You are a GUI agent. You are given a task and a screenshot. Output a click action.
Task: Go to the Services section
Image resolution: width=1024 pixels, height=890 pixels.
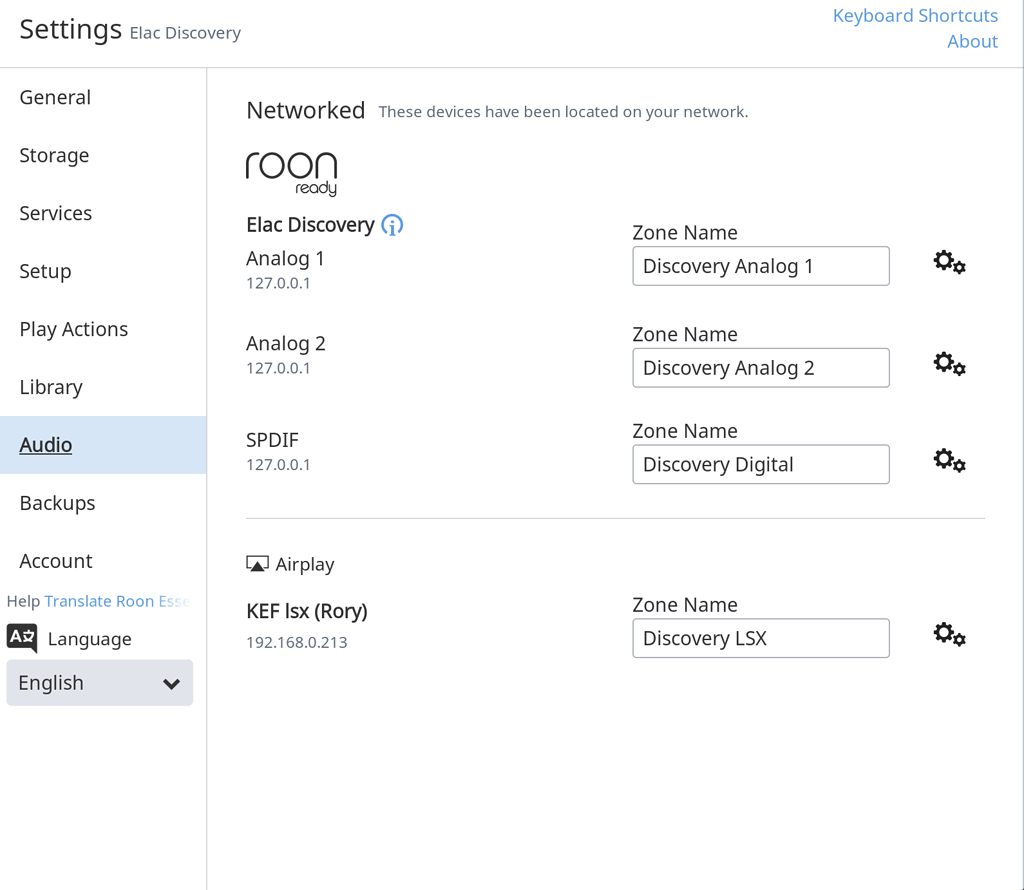click(55, 213)
